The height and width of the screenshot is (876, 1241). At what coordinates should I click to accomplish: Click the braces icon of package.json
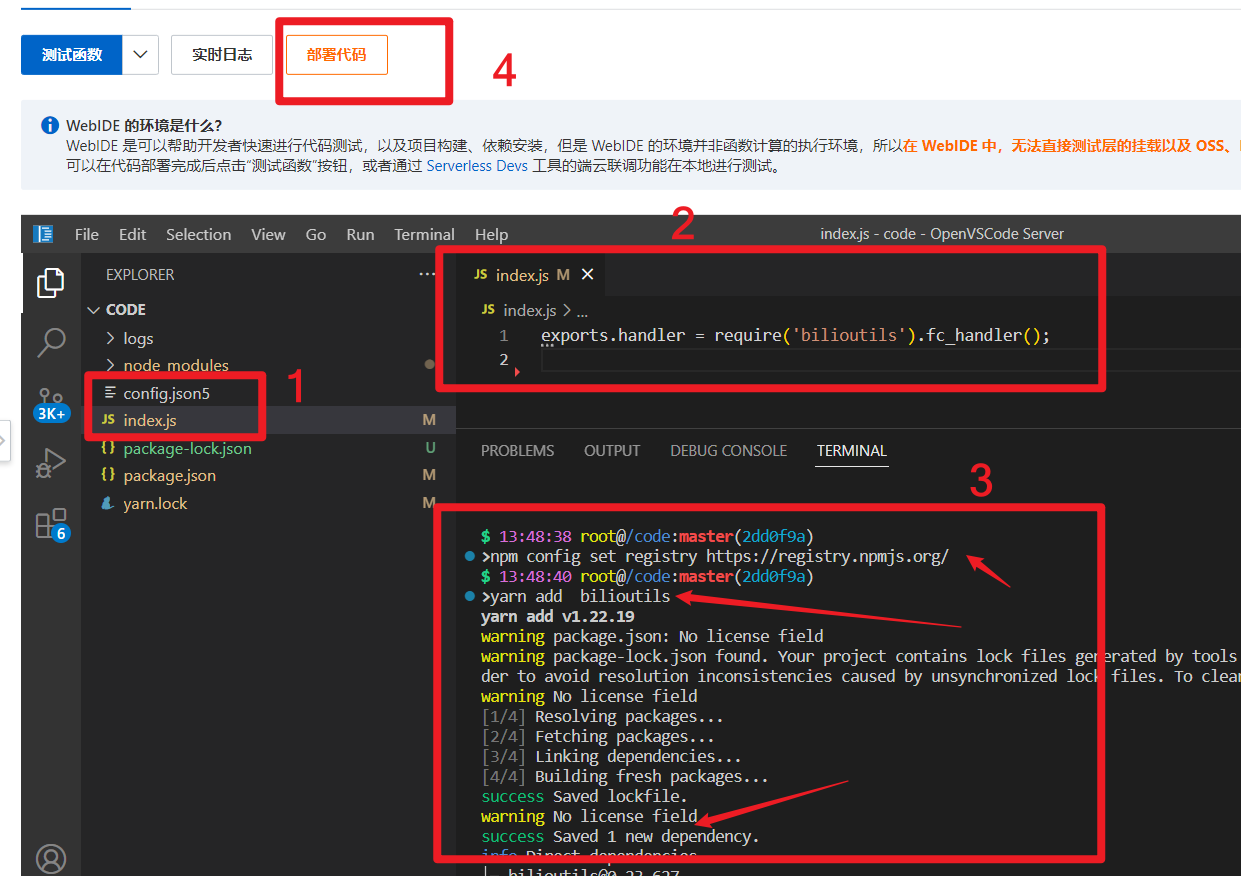tap(108, 475)
